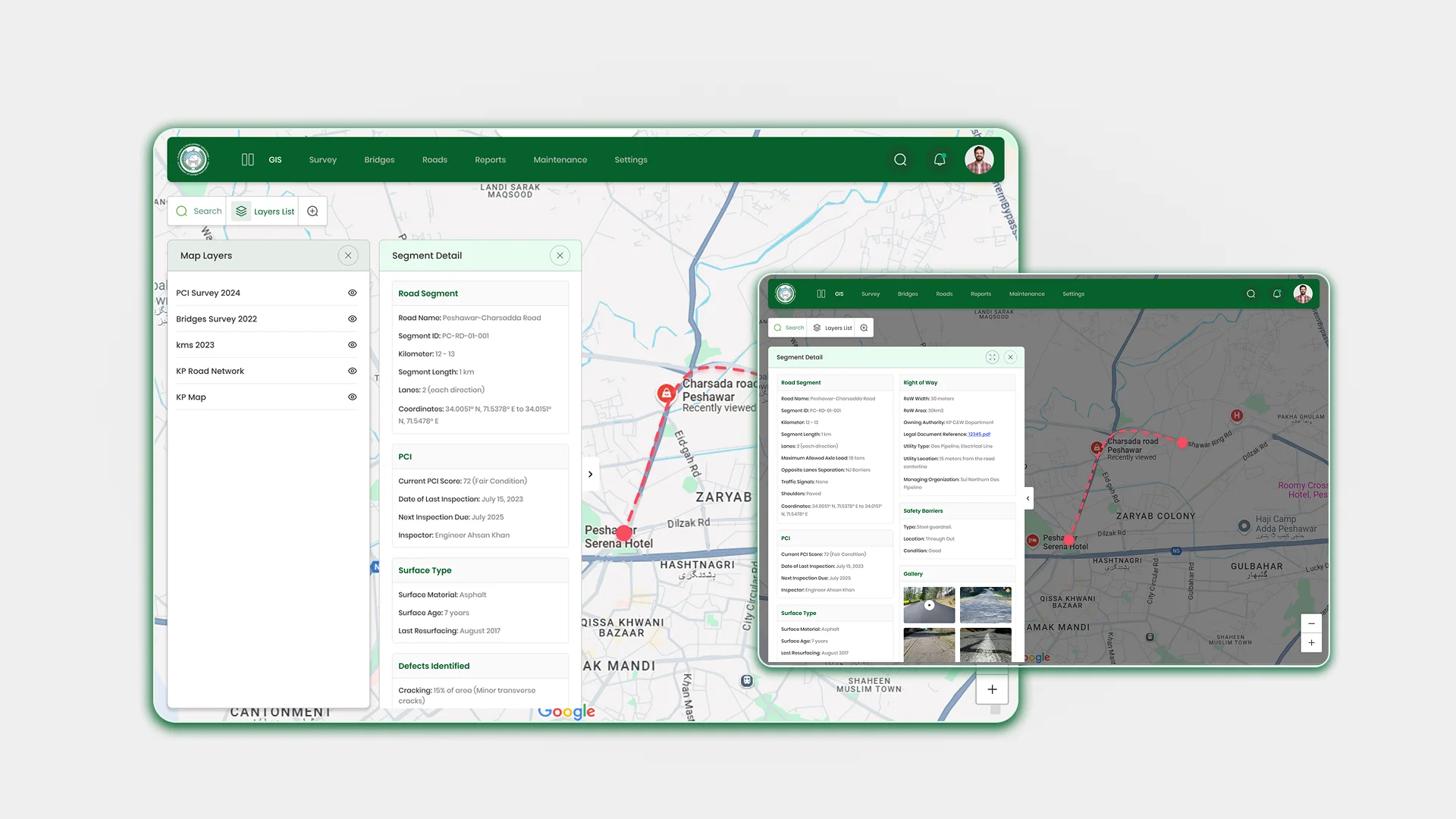Play the road video thumbnail in Gallery

click(929, 605)
